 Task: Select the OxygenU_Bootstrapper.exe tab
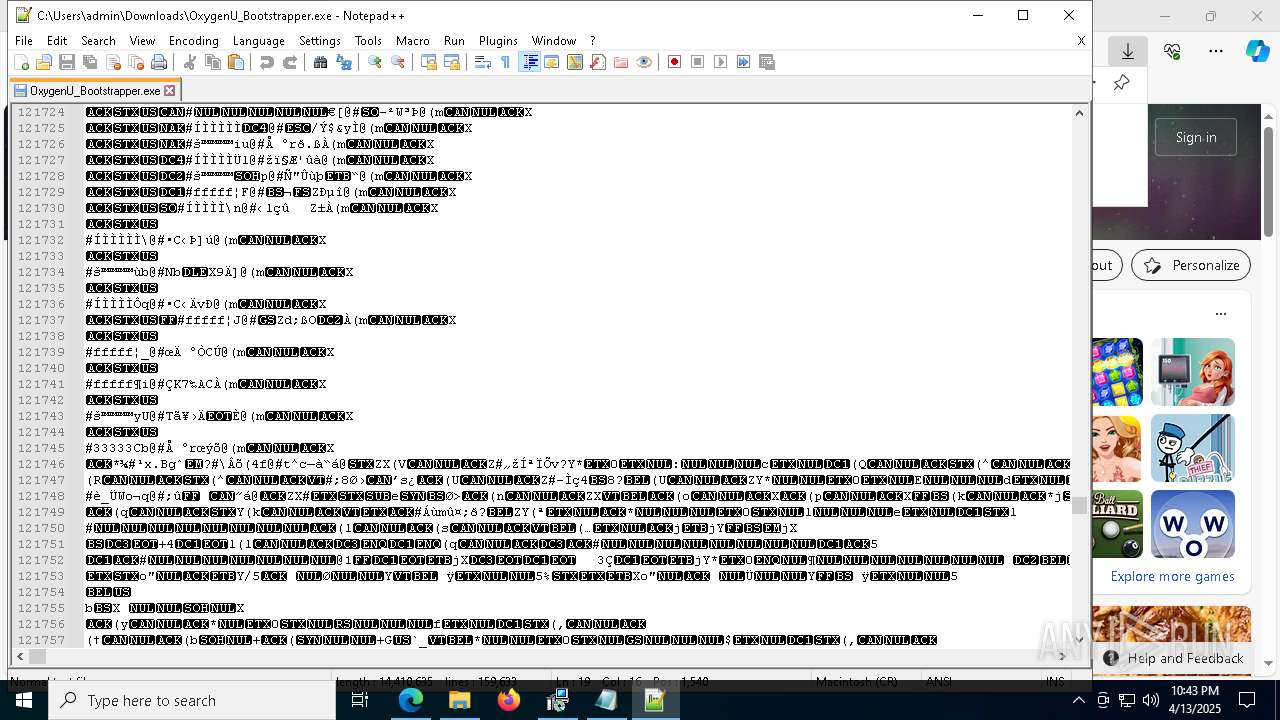tap(94, 90)
